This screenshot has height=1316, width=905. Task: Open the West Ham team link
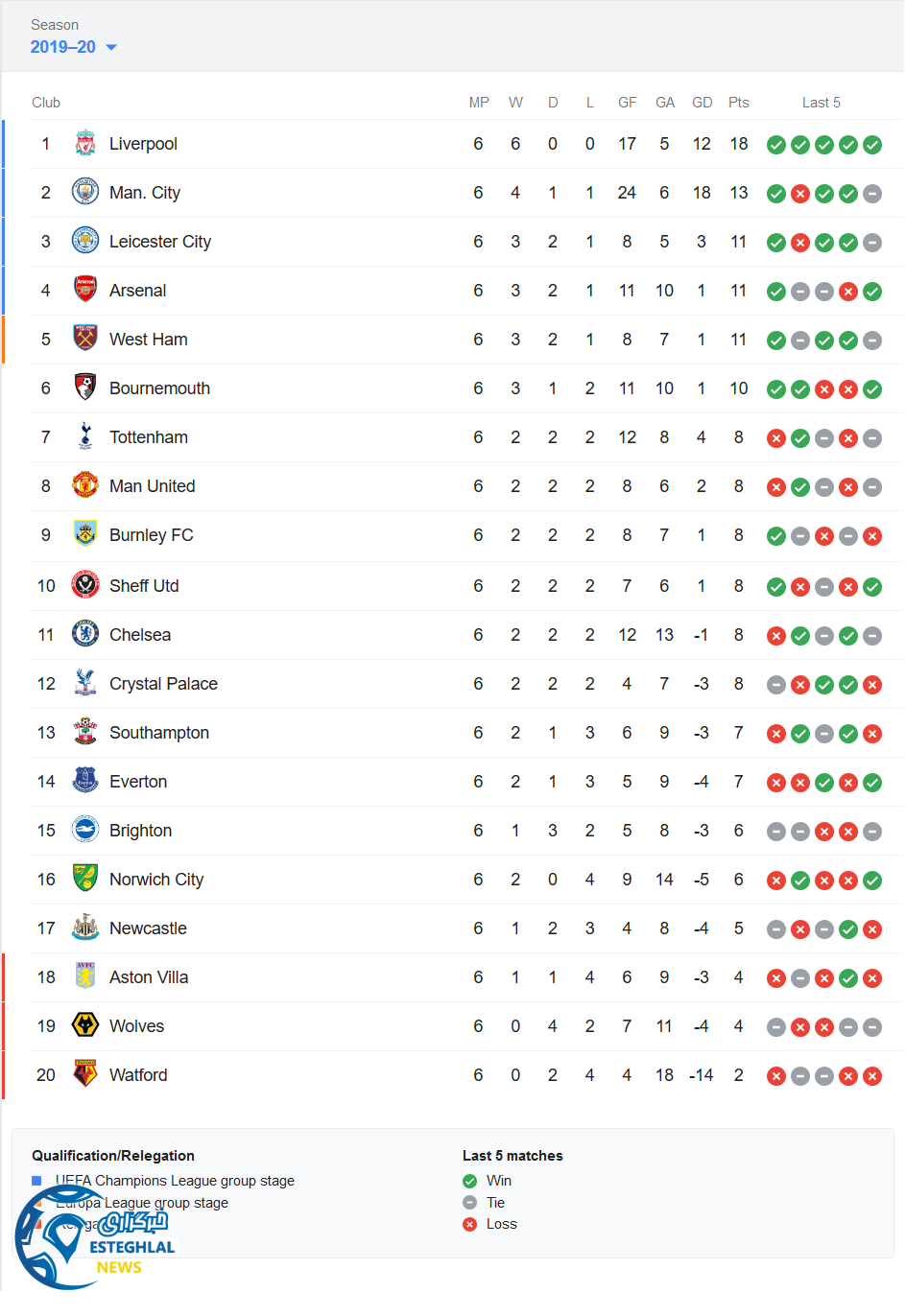149,340
